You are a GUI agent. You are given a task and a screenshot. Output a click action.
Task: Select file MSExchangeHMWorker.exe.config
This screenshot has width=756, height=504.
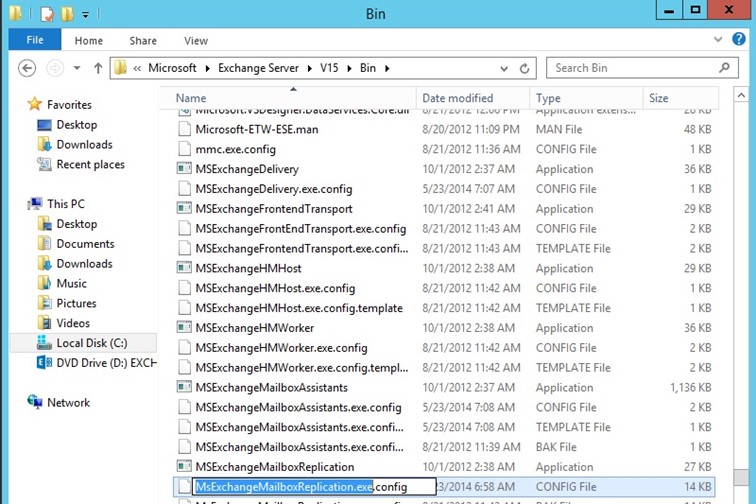point(281,347)
